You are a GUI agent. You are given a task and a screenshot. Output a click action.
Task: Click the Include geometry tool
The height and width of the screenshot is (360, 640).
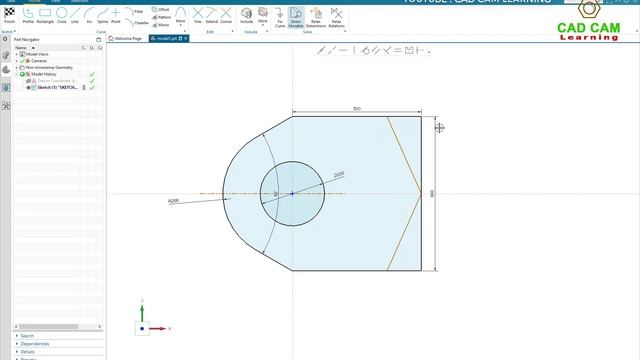[x=247, y=15]
